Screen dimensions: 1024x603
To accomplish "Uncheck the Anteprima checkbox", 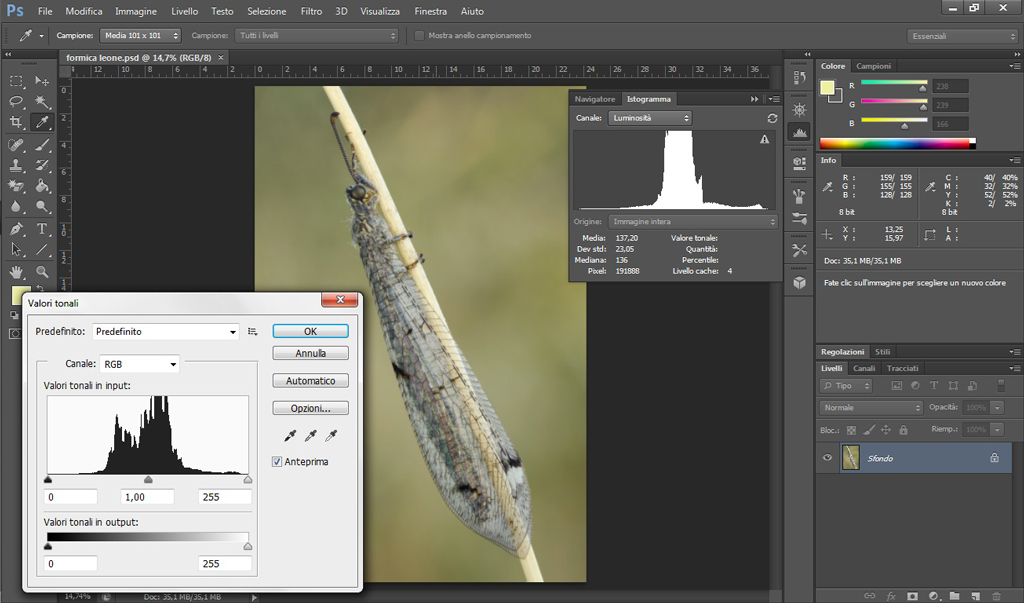I will [x=278, y=462].
